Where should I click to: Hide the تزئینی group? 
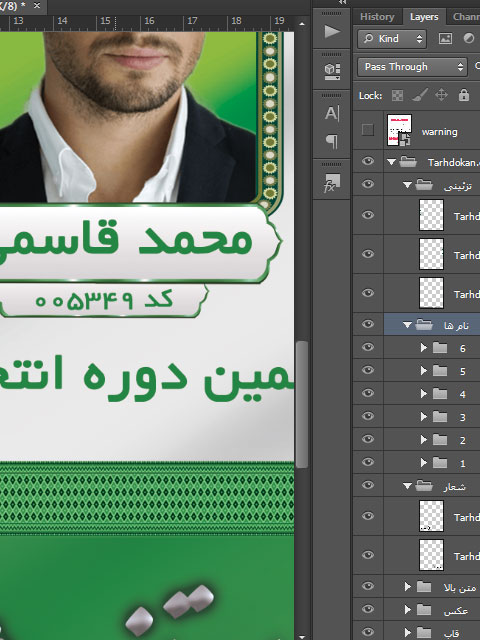368,184
